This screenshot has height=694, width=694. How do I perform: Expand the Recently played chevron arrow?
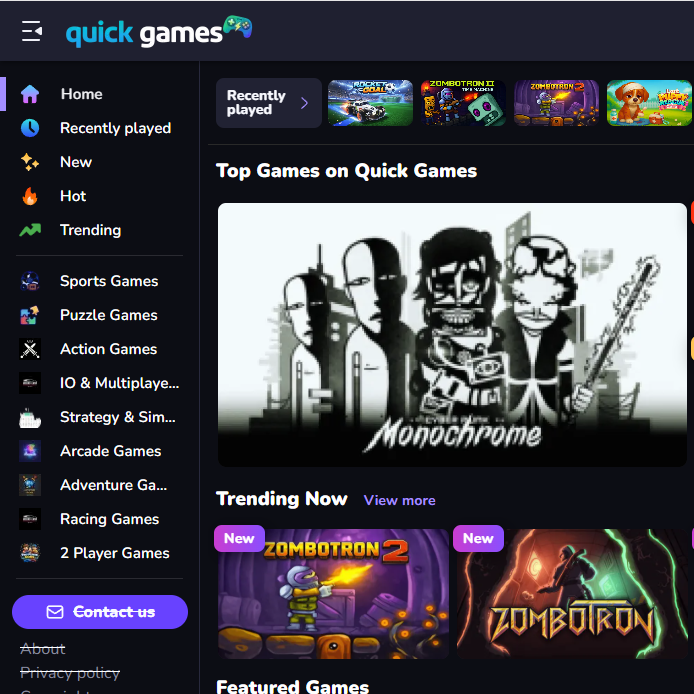305,103
